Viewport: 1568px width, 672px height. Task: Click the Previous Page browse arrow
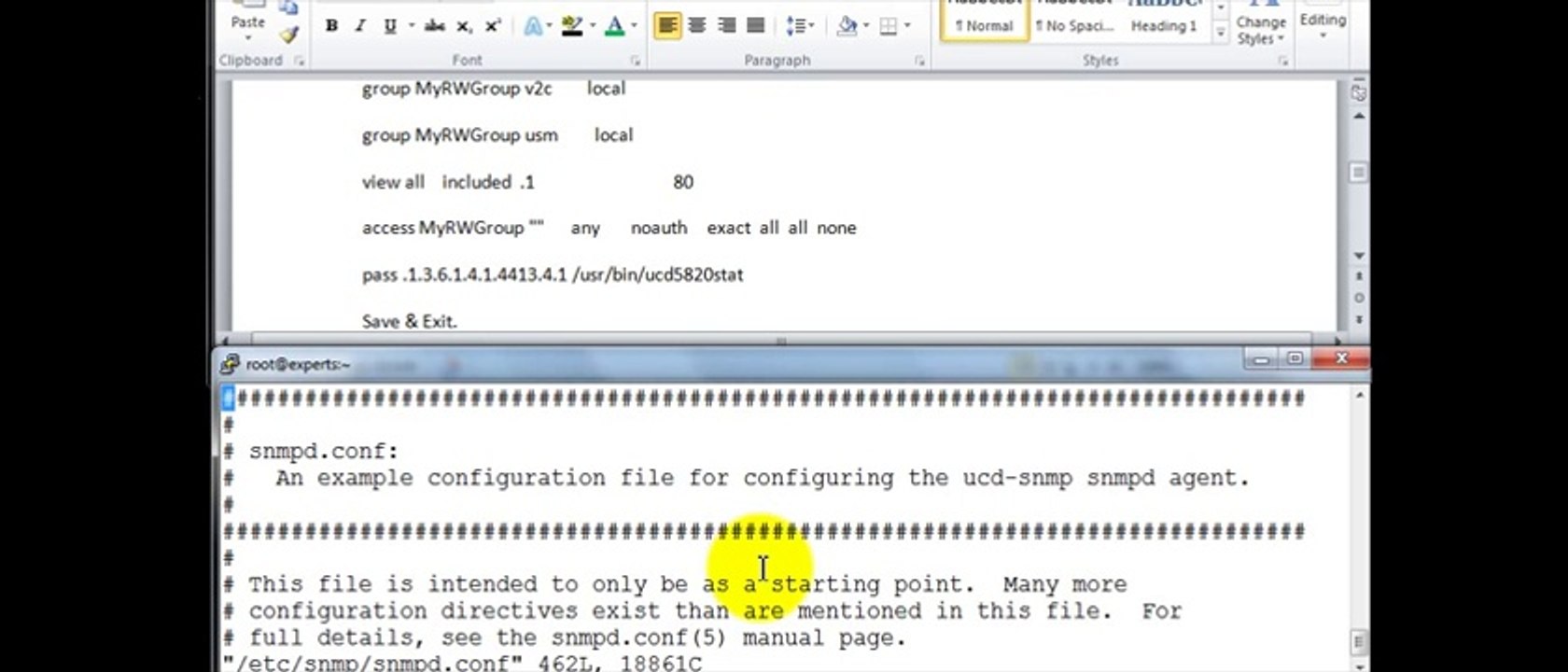pyautogui.click(x=1359, y=277)
